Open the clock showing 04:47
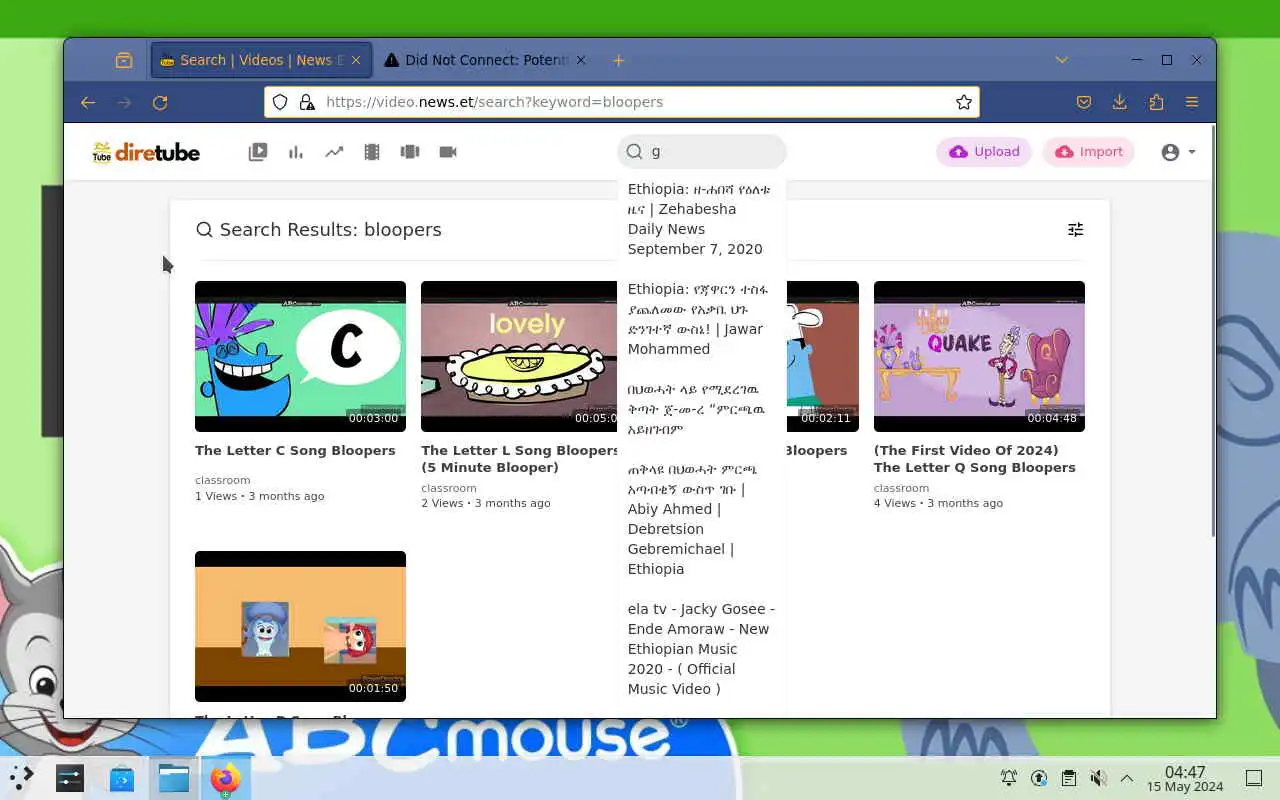This screenshot has height=800, width=1280. click(1185, 778)
